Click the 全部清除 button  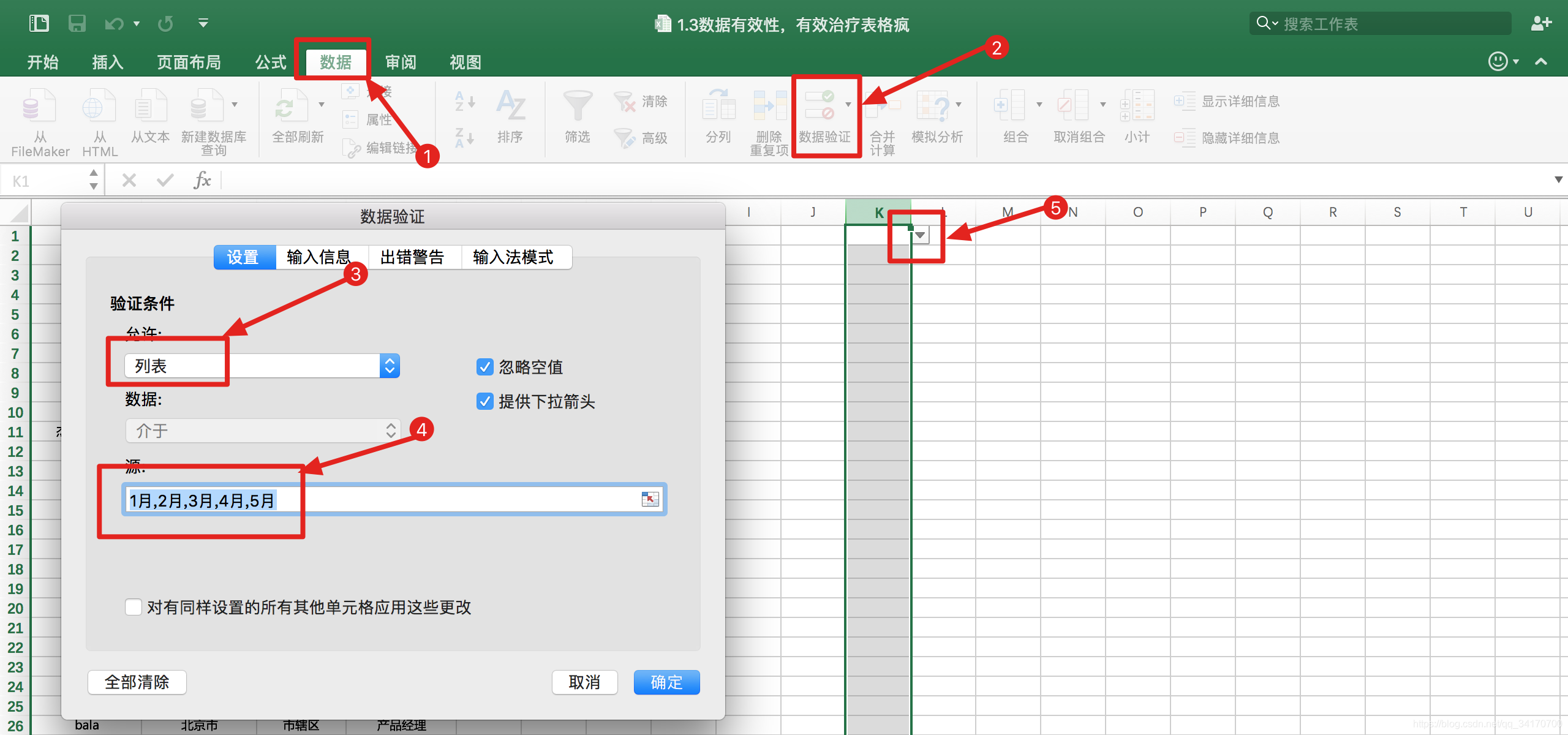pos(137,682)
